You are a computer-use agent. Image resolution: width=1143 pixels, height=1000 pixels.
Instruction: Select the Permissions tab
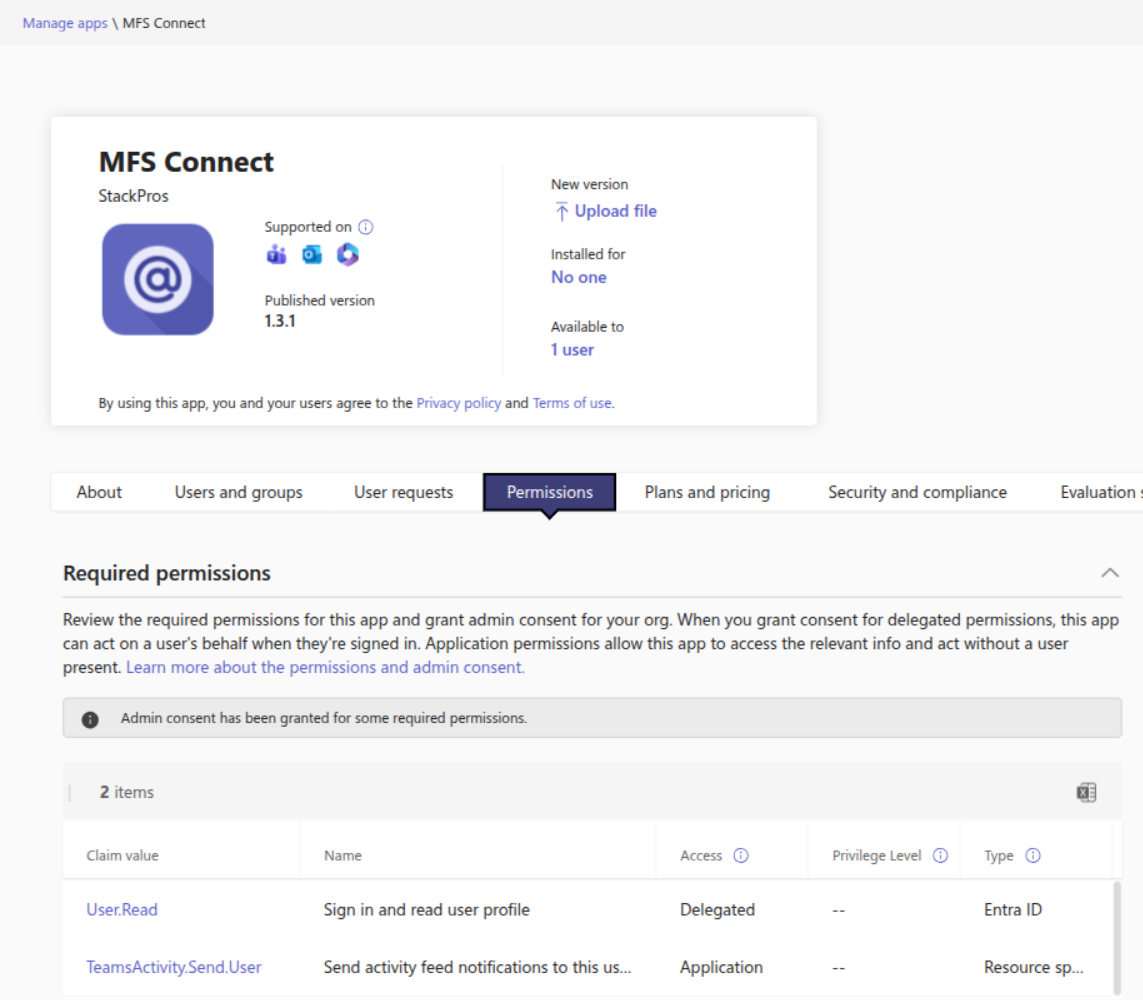click(550, 492)
